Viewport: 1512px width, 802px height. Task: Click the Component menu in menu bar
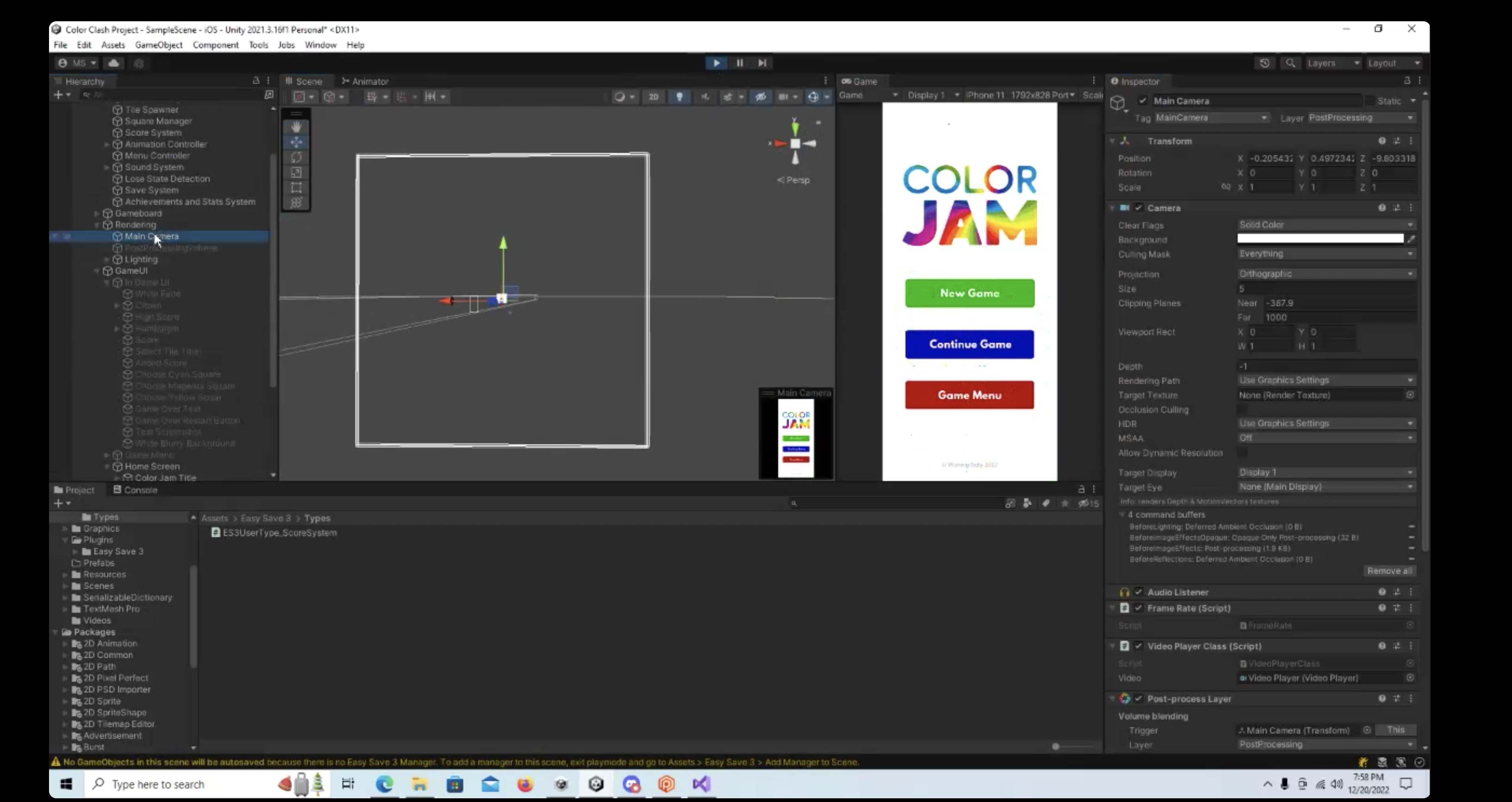coord(215,45)
